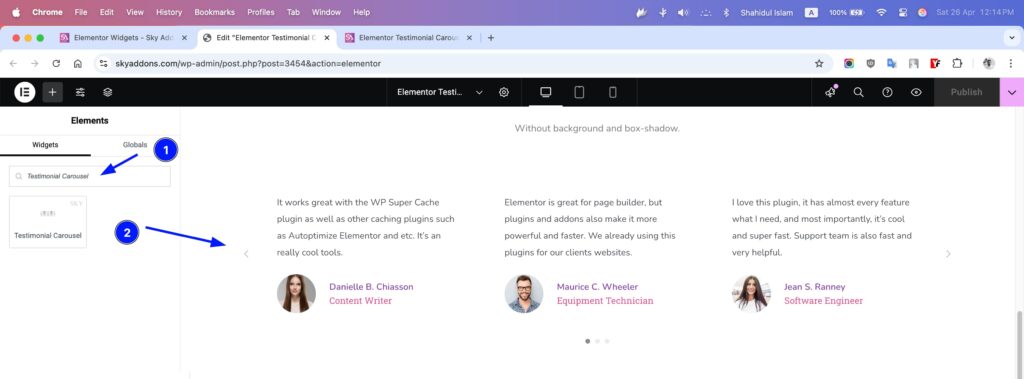
Task: Open the Elementor logo menu
Action: [x=25, y=92]
